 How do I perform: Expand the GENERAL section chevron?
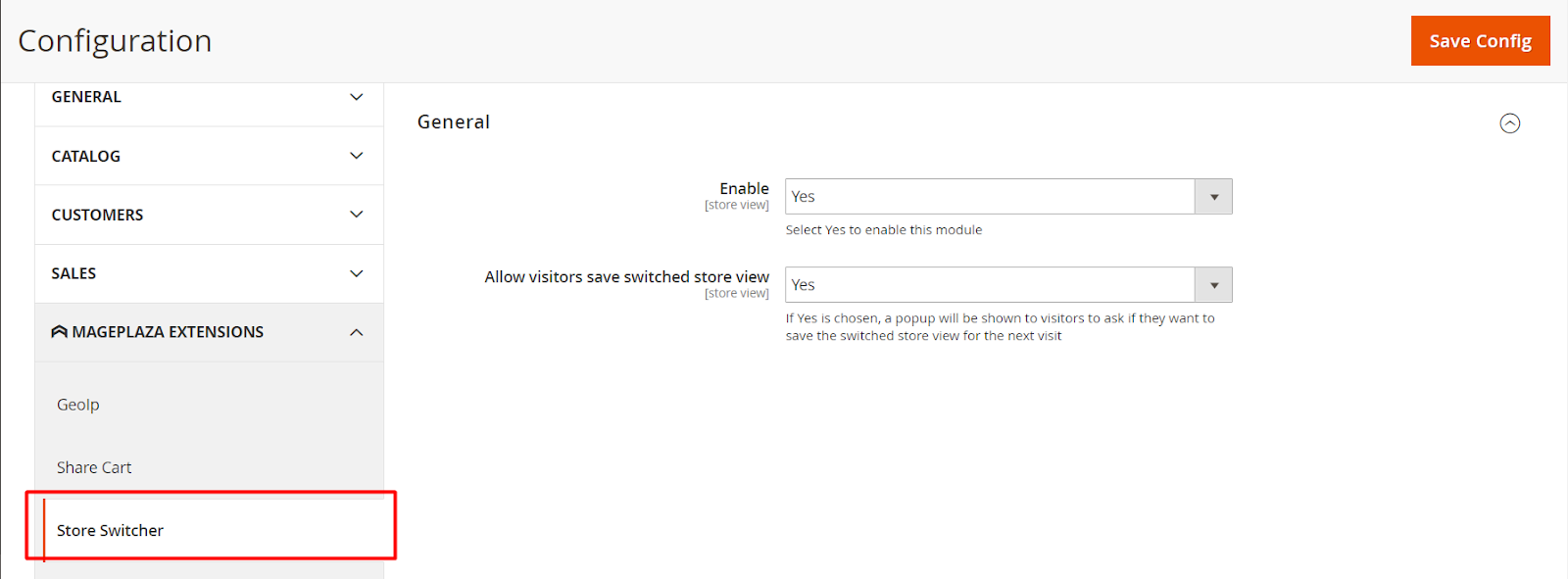(357, 97)
